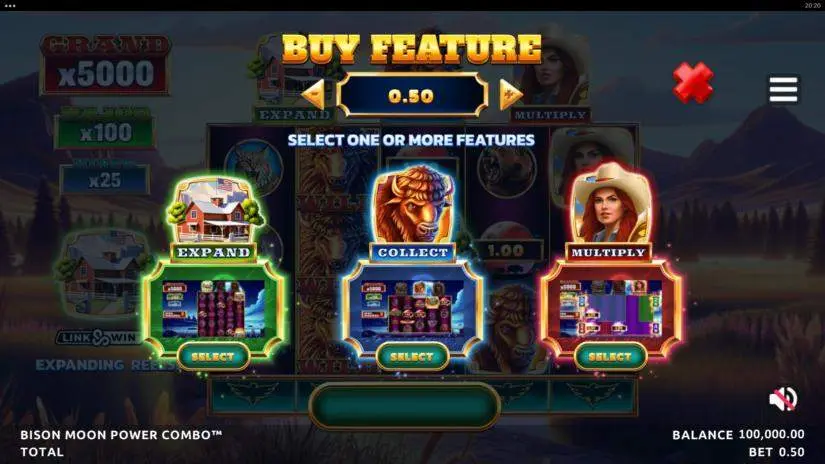Image resolution: width=825 pixels, height=464 pixels.
Task: Select the Multiply feature
Action: (x=610, y=357)
